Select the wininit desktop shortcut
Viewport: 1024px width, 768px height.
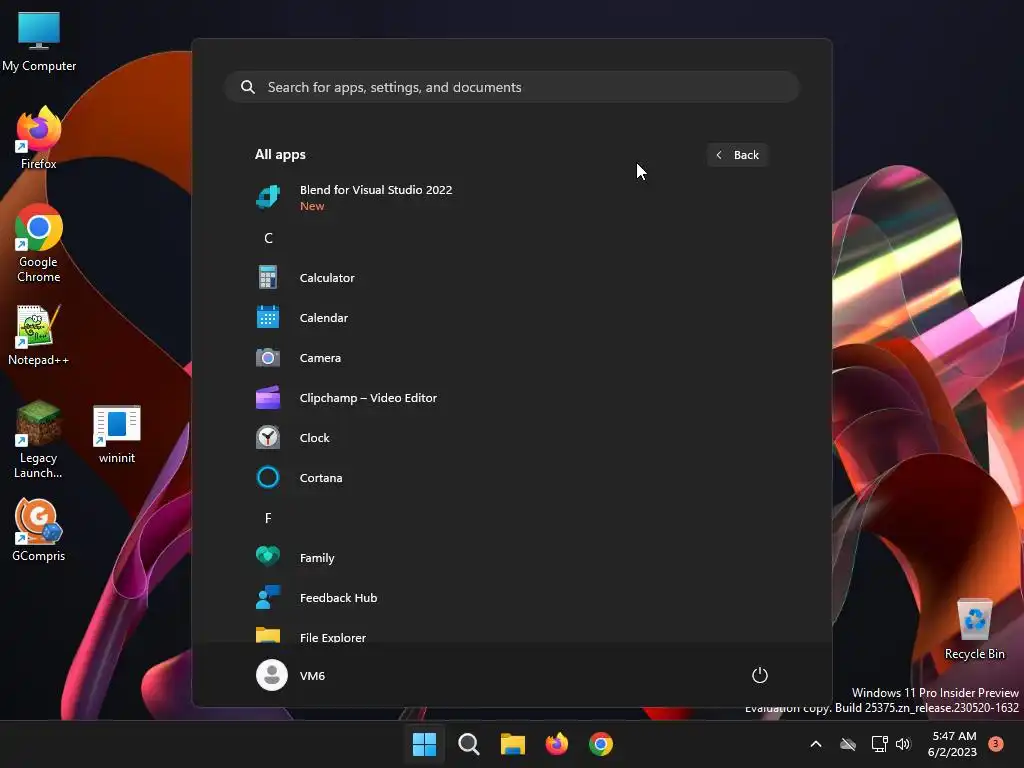tap(117, 434)
